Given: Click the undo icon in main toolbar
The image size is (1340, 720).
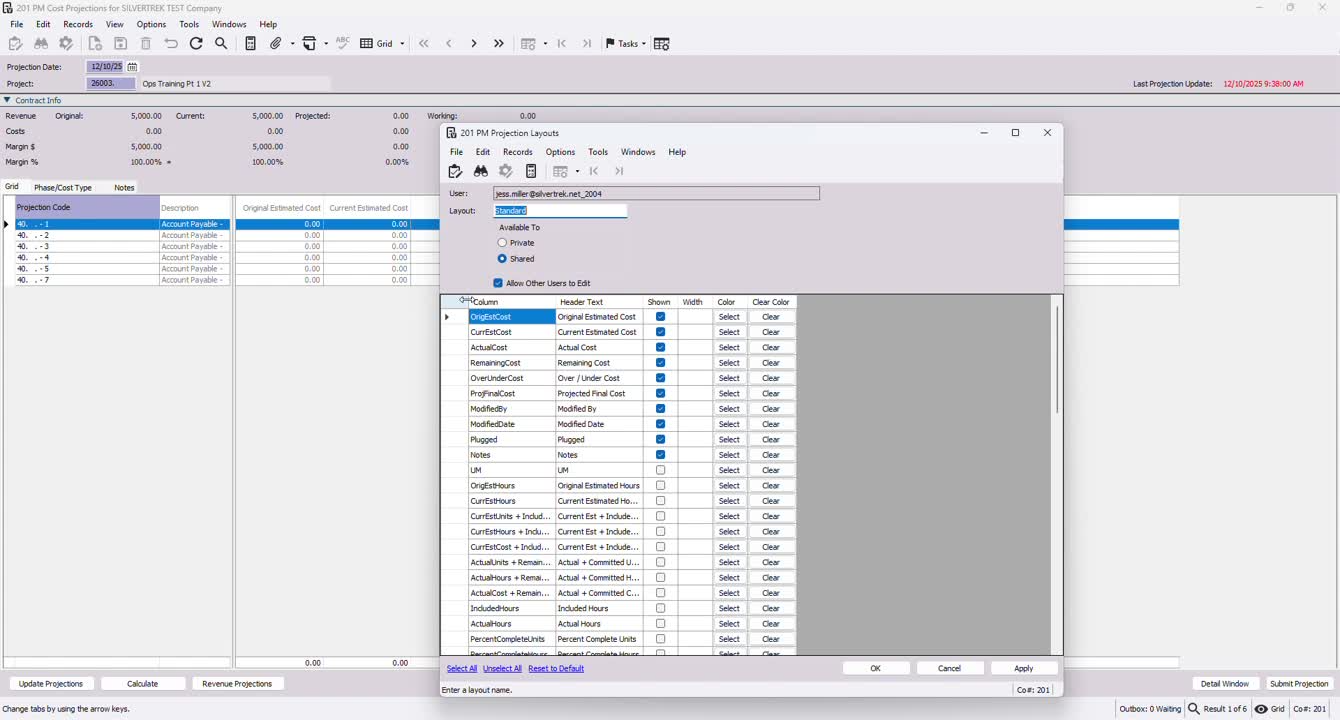Looking at the screenshot, I should pos(171,43).
